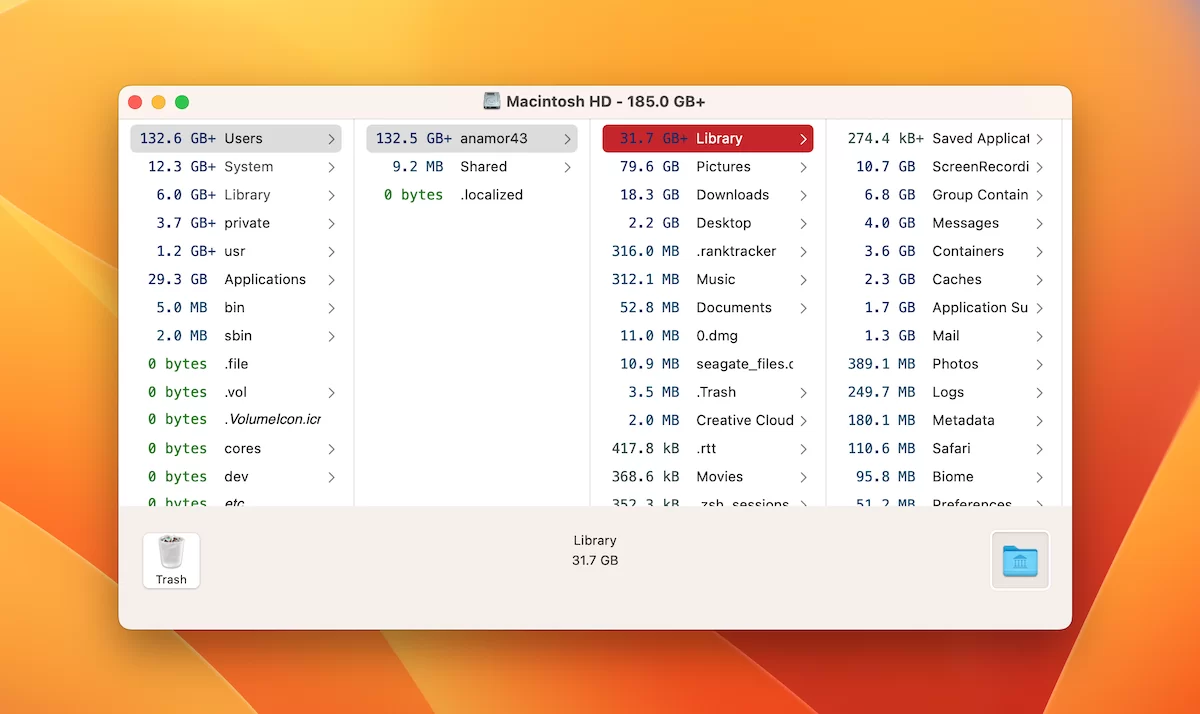Select the highlighted Library row
Viewport: 1200px width, 714px height.
tap(708, 139)
